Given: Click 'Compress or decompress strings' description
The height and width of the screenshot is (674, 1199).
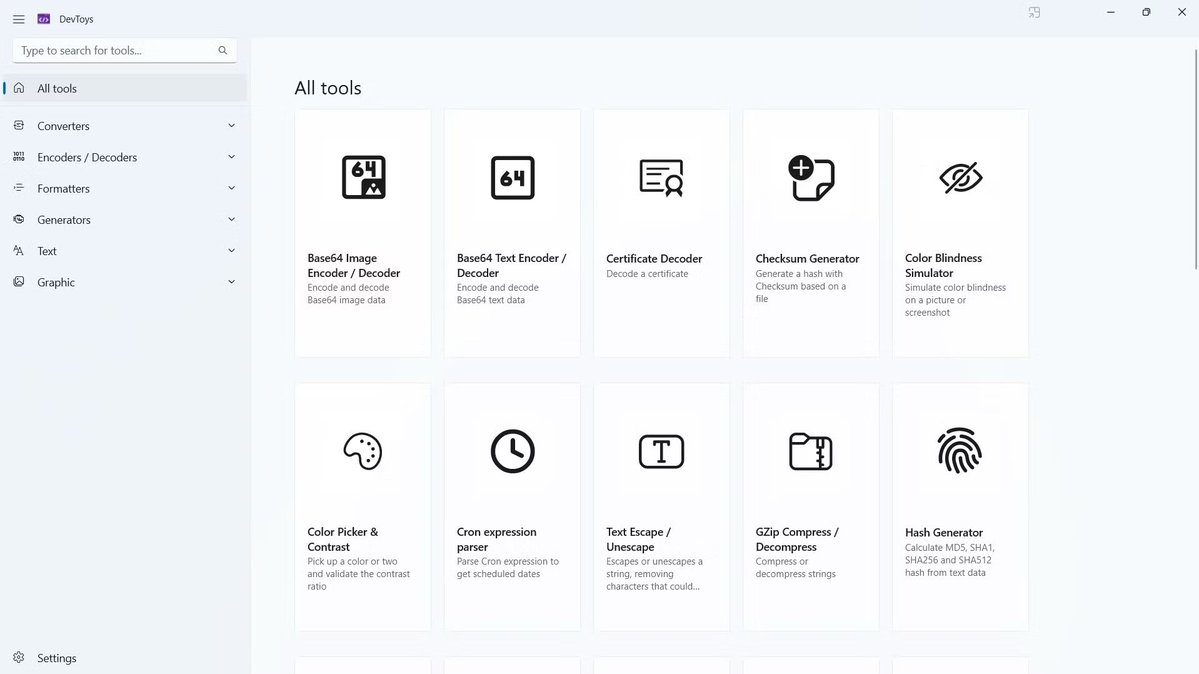Looking at the screenshot, I should tap(795, 568).
